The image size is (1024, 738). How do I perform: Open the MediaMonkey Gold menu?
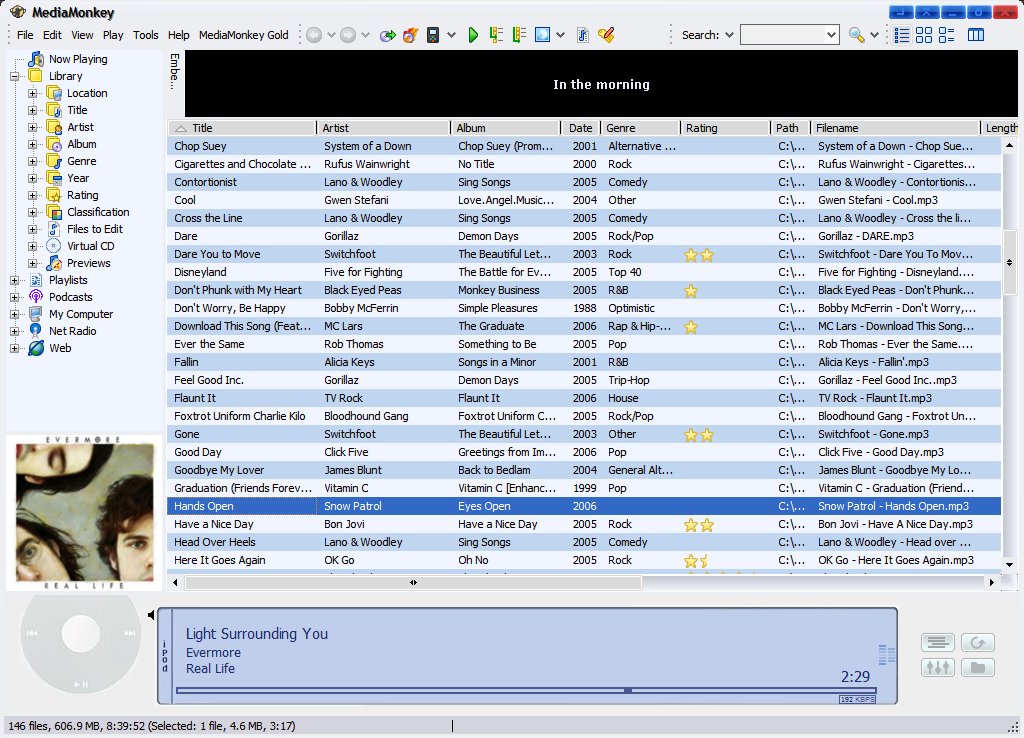point(243,35)
